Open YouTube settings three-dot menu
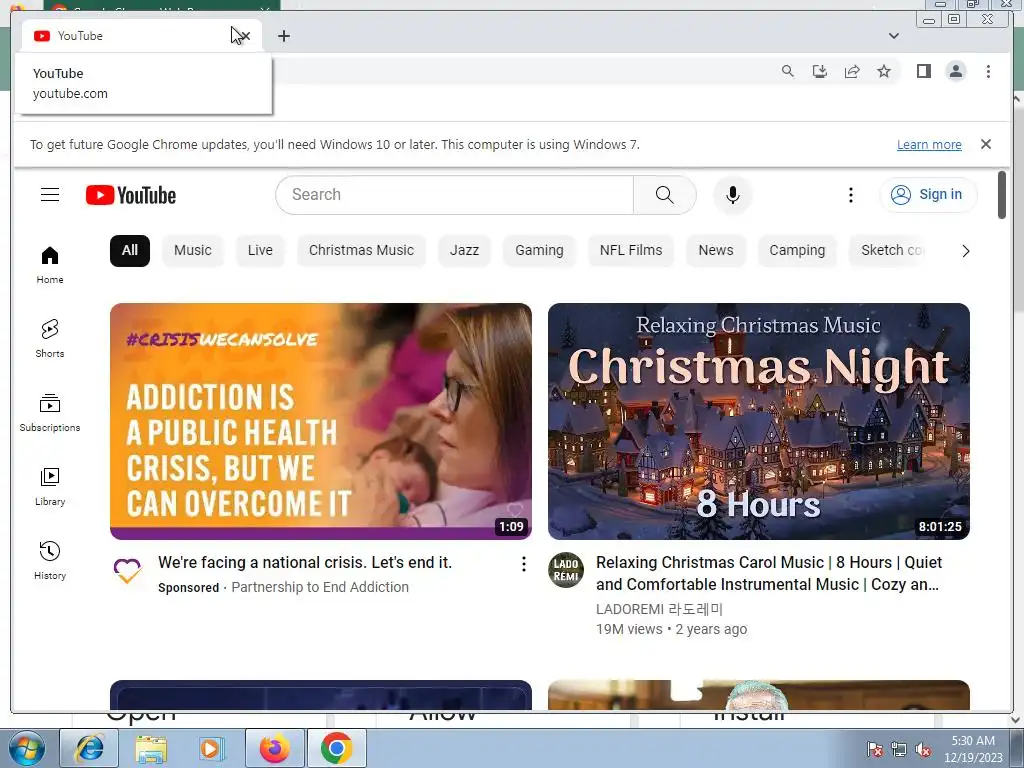 click(850, 195)
